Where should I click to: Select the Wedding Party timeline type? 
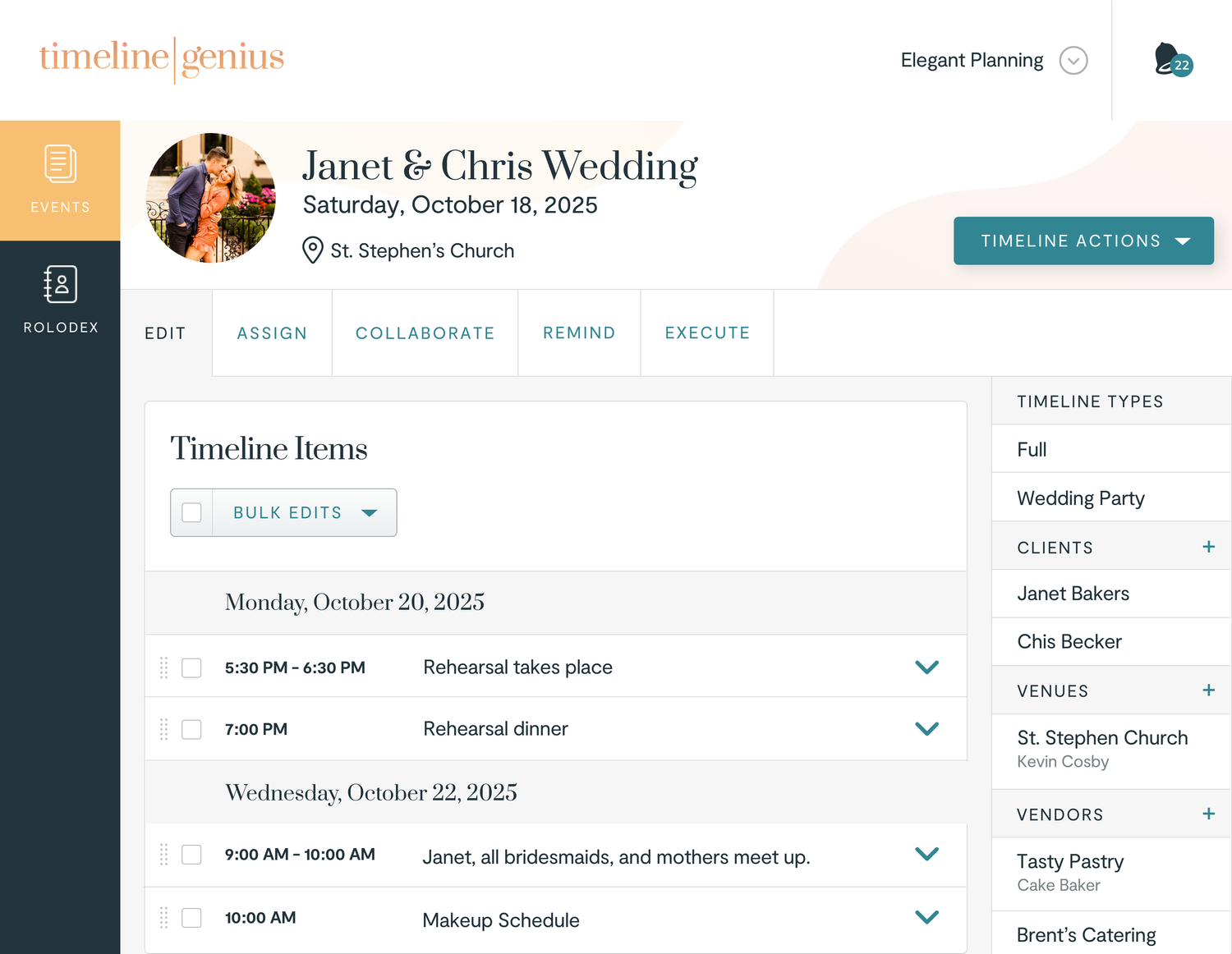[x=1081, y=498]
